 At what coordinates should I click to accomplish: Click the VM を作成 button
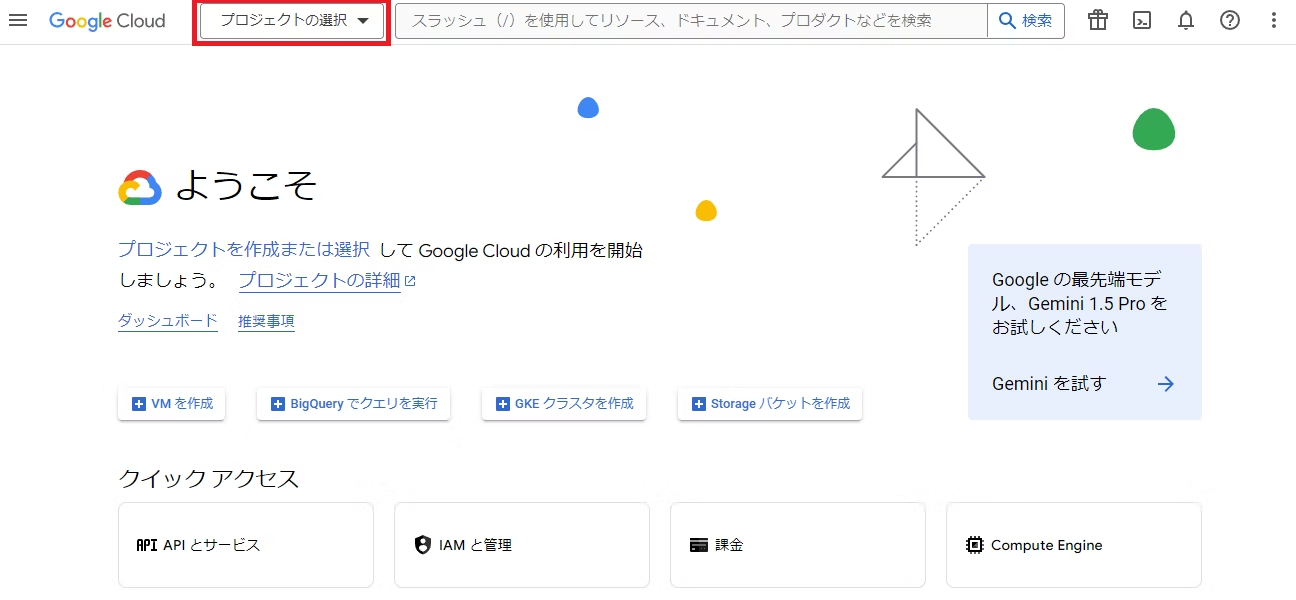172,404
